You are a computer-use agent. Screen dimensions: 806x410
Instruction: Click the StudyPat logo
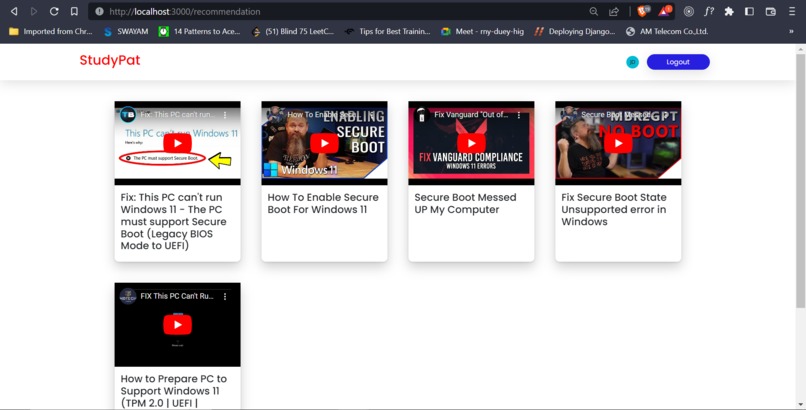coord(110,61)
